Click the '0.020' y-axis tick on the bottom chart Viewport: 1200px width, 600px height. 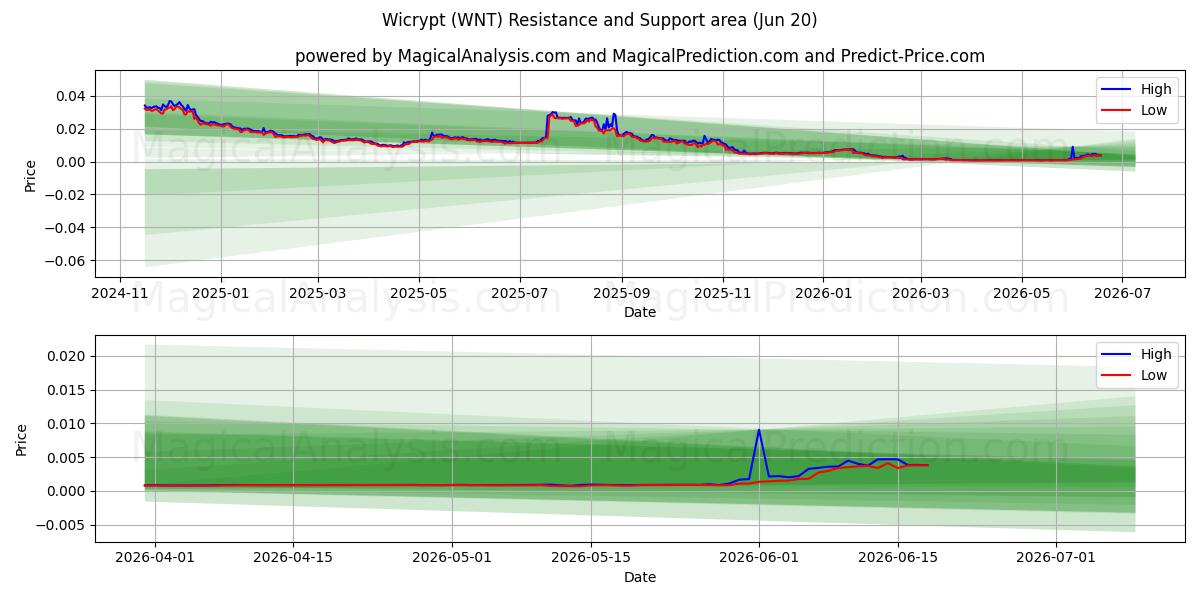[x=69, y=356]
